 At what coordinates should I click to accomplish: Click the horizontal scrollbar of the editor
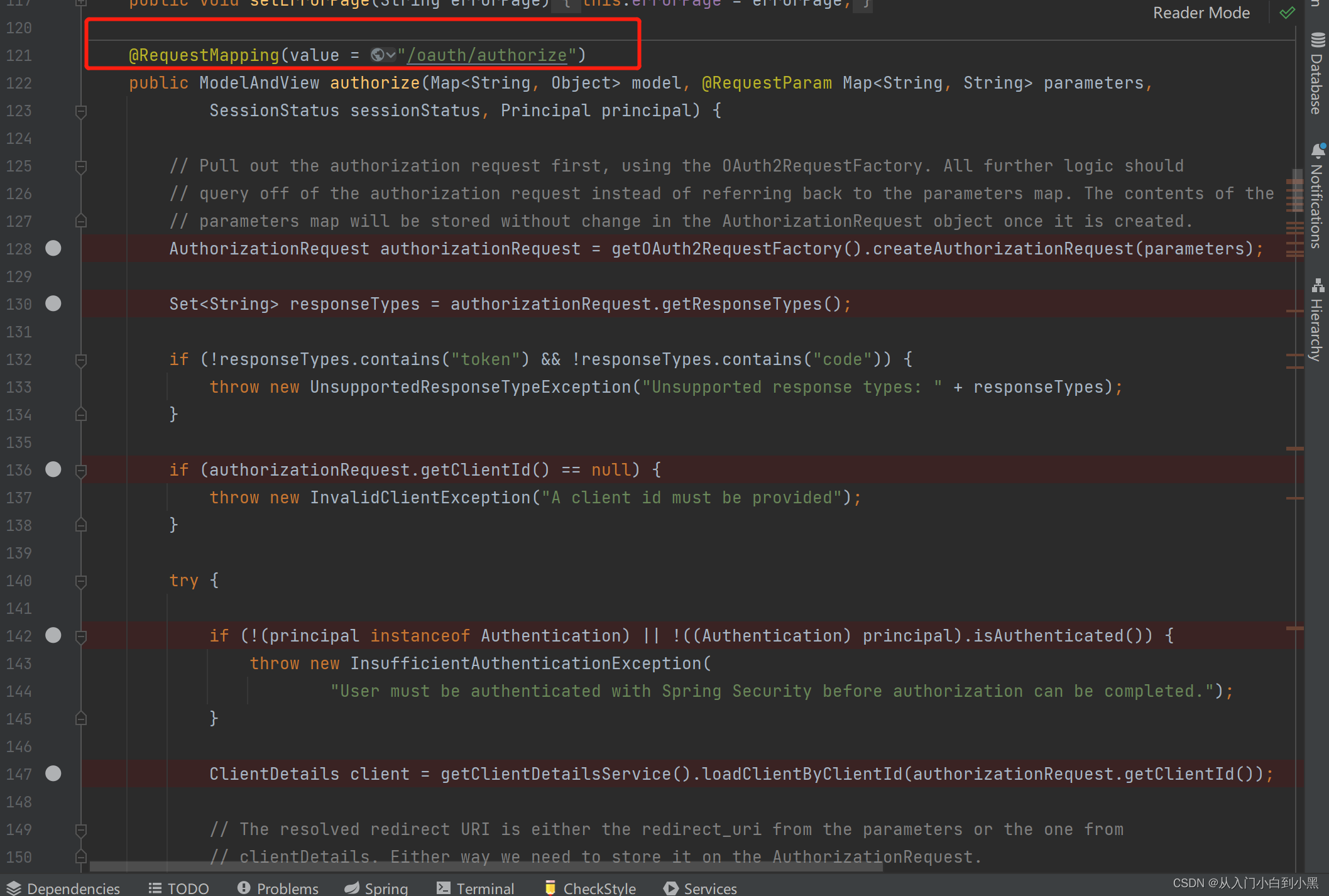(486, 867)
